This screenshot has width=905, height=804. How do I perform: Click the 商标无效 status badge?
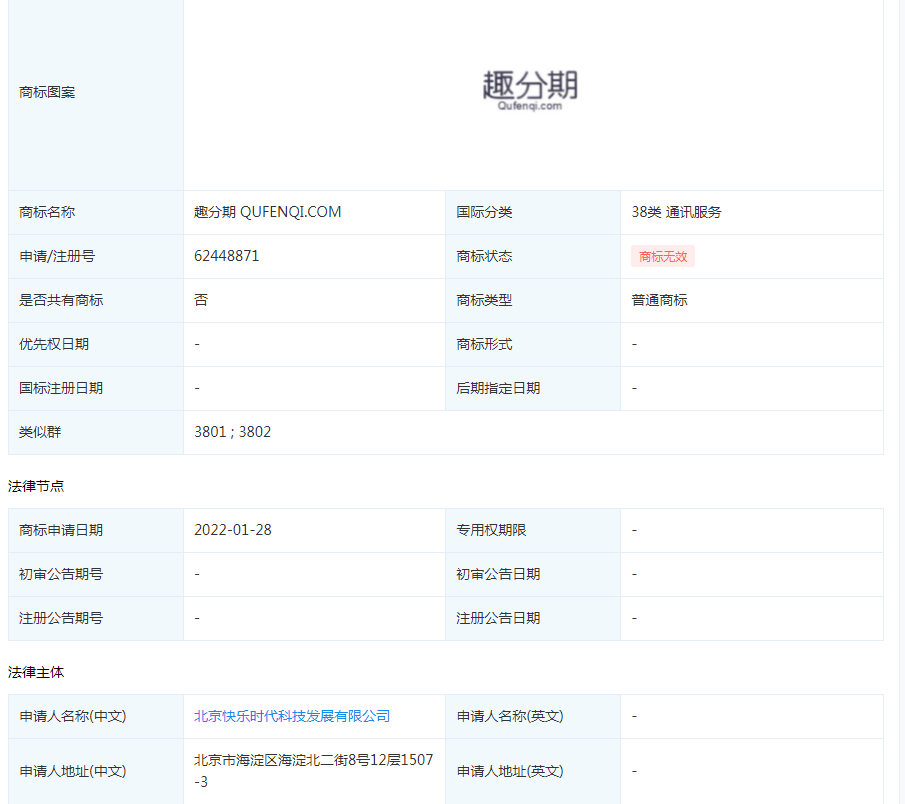(663, 256)
